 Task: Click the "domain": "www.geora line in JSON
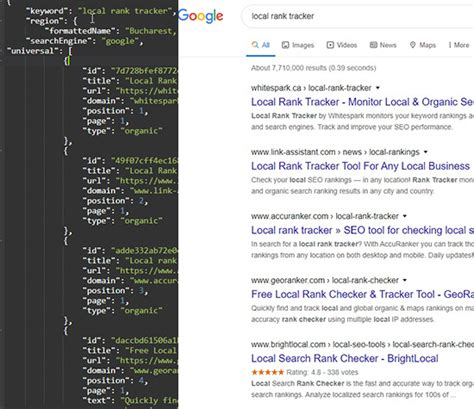tap(130, 371)
